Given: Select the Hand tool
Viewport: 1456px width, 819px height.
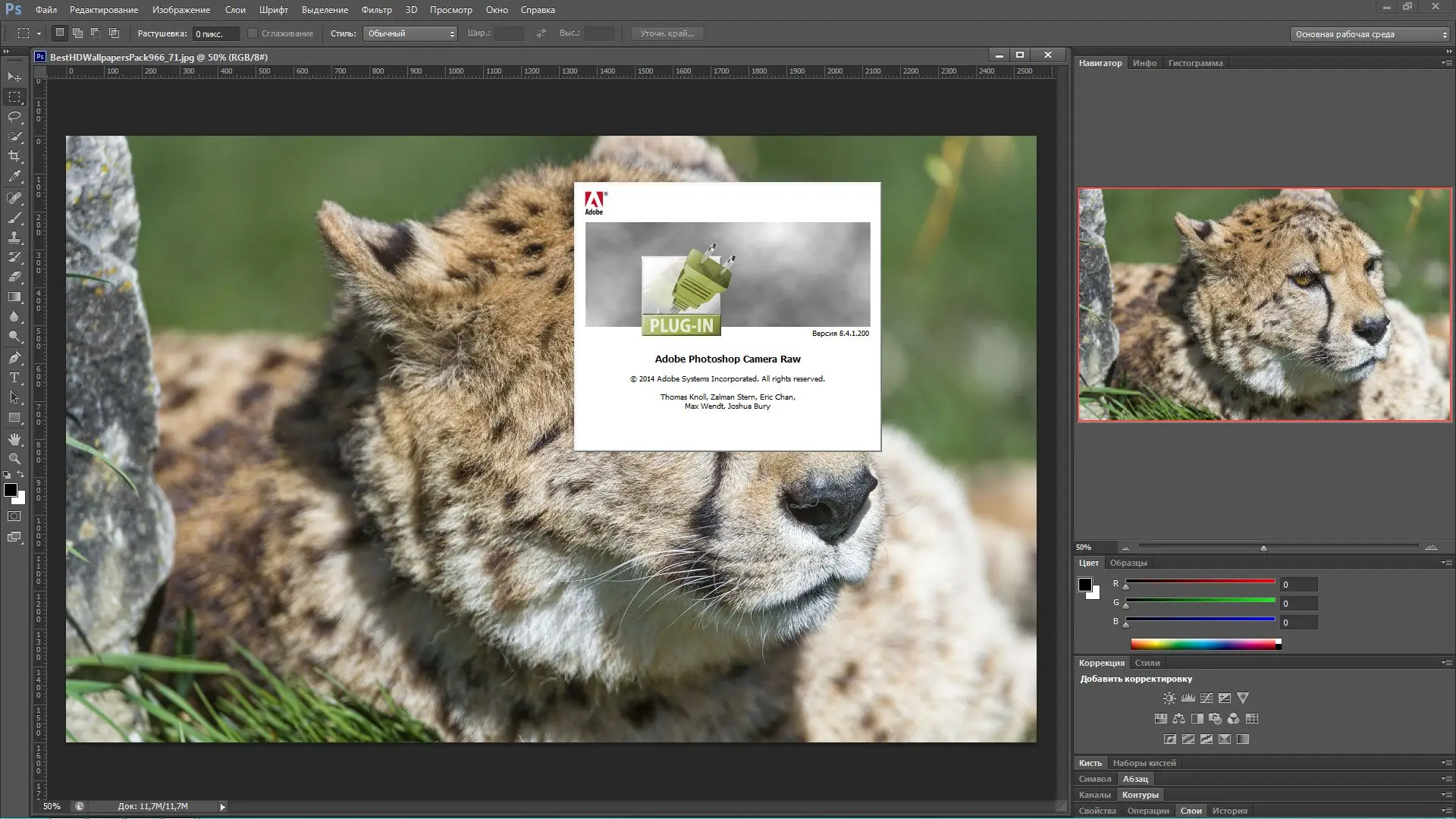Looking at the screenshot, I should (14, 439).
